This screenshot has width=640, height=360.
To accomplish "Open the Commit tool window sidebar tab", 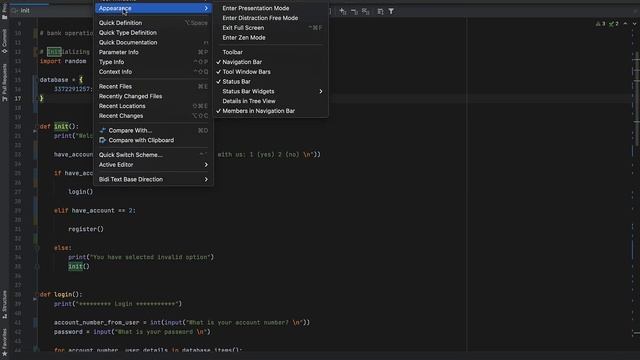I will [x=4, y=42].
